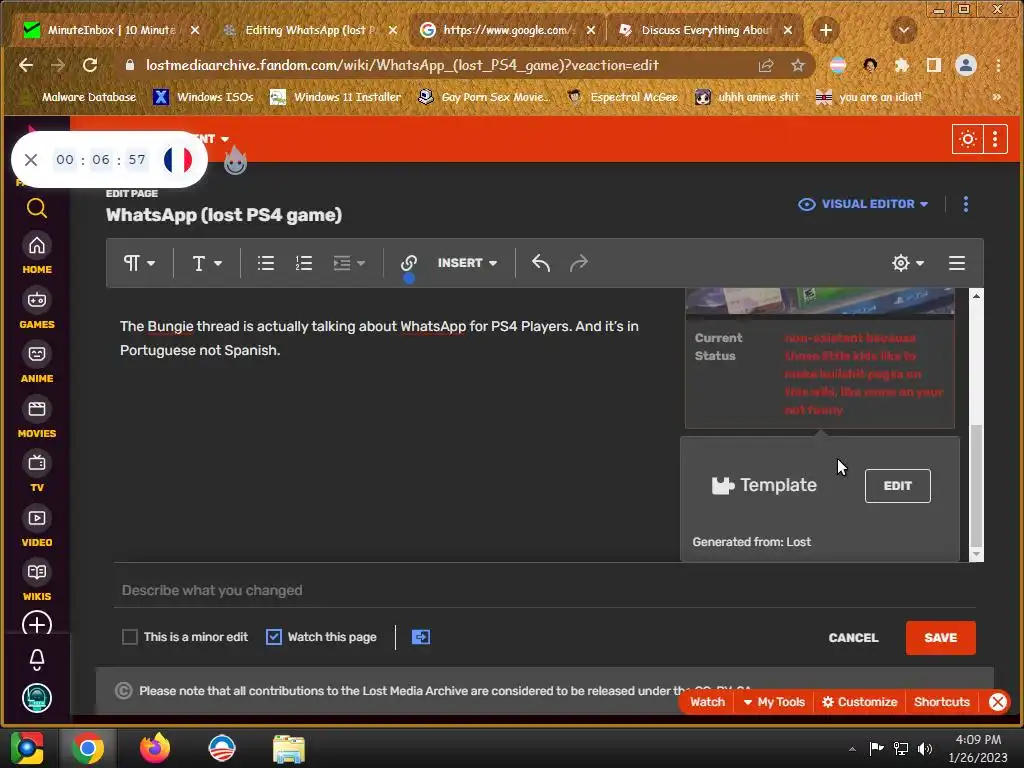This screenshot has height=768, width=1024.
Task: Open ANIME section in the sidebar
Action: (37, 363)
